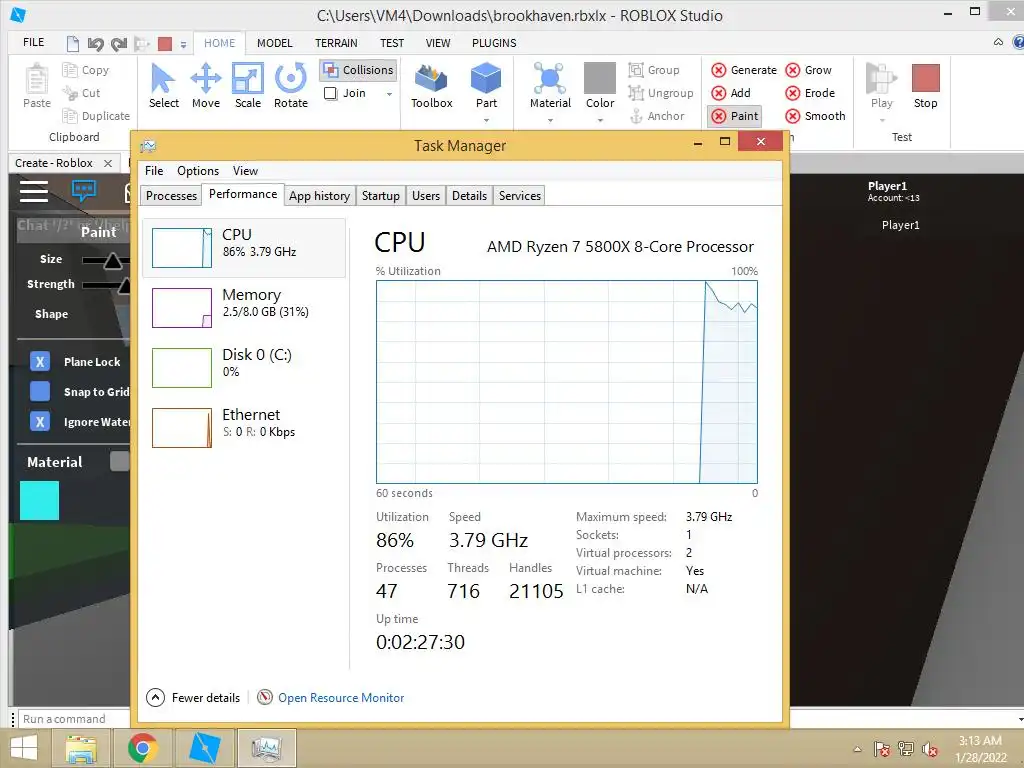Select the Paint terrain tool

735,116
